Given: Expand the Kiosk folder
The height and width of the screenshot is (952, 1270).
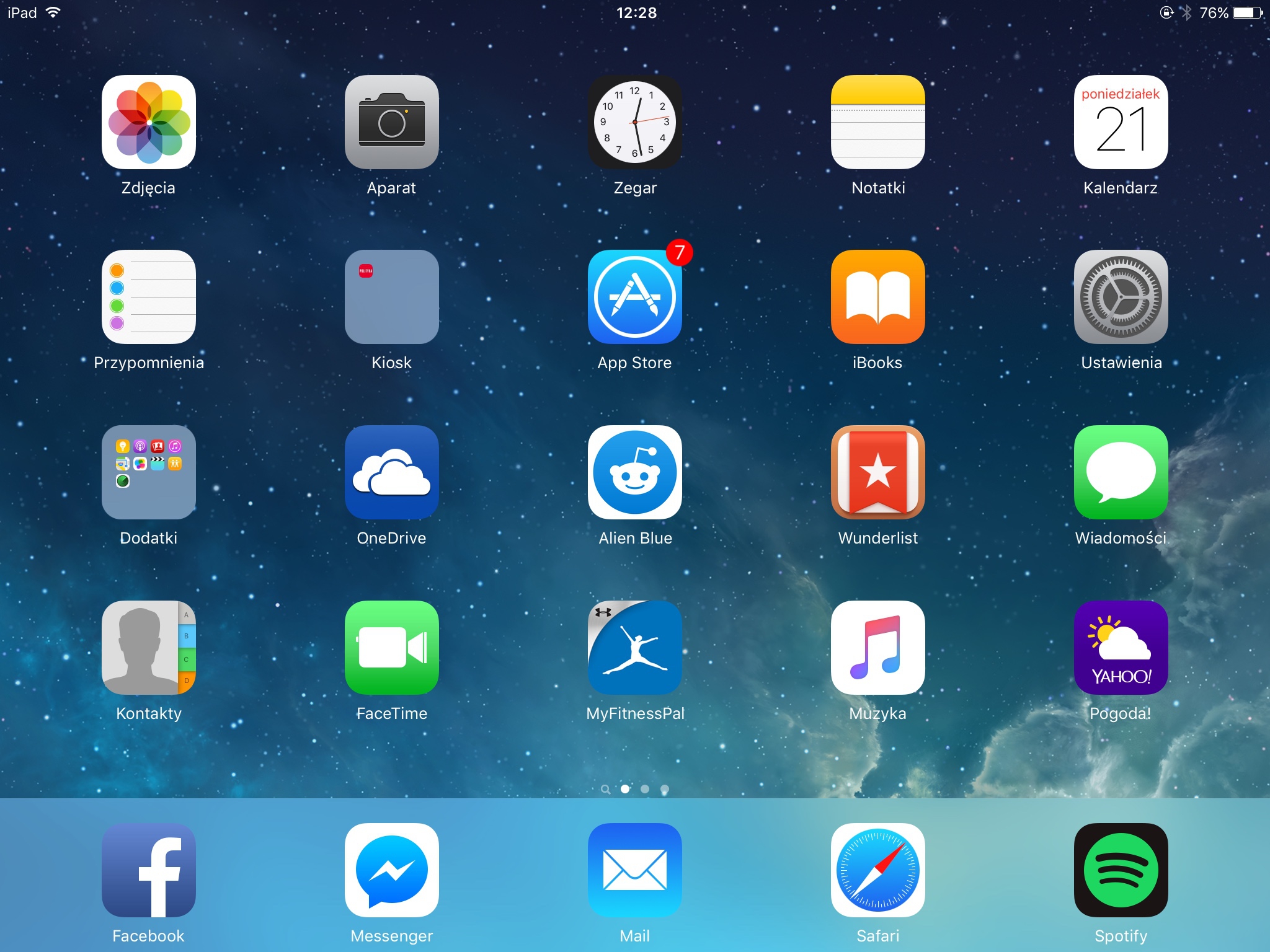Looking at the screenshot, I should coord(391,297).
